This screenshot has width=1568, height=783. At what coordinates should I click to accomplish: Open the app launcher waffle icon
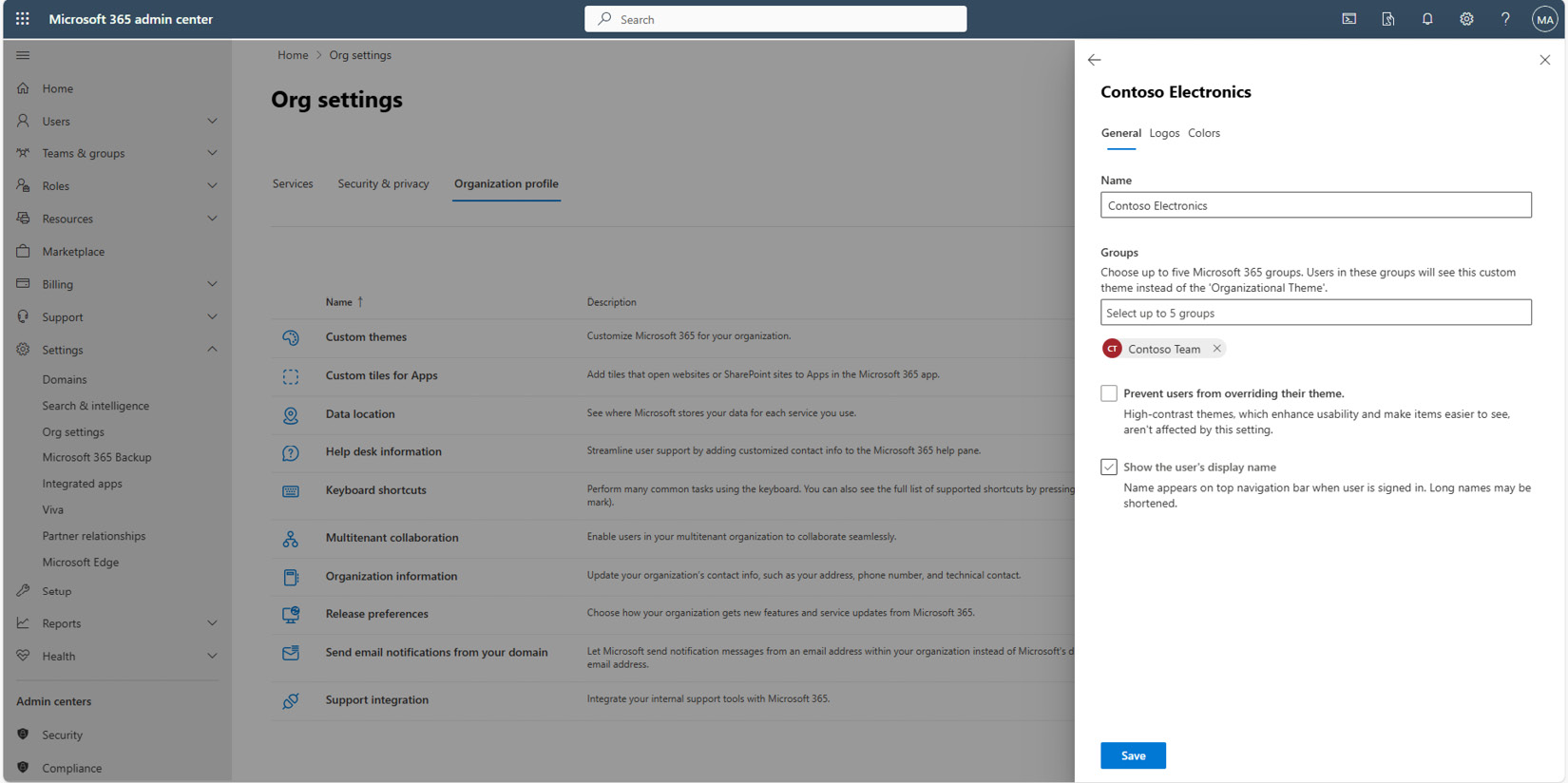pyautogui.click(x=23, y=19)
